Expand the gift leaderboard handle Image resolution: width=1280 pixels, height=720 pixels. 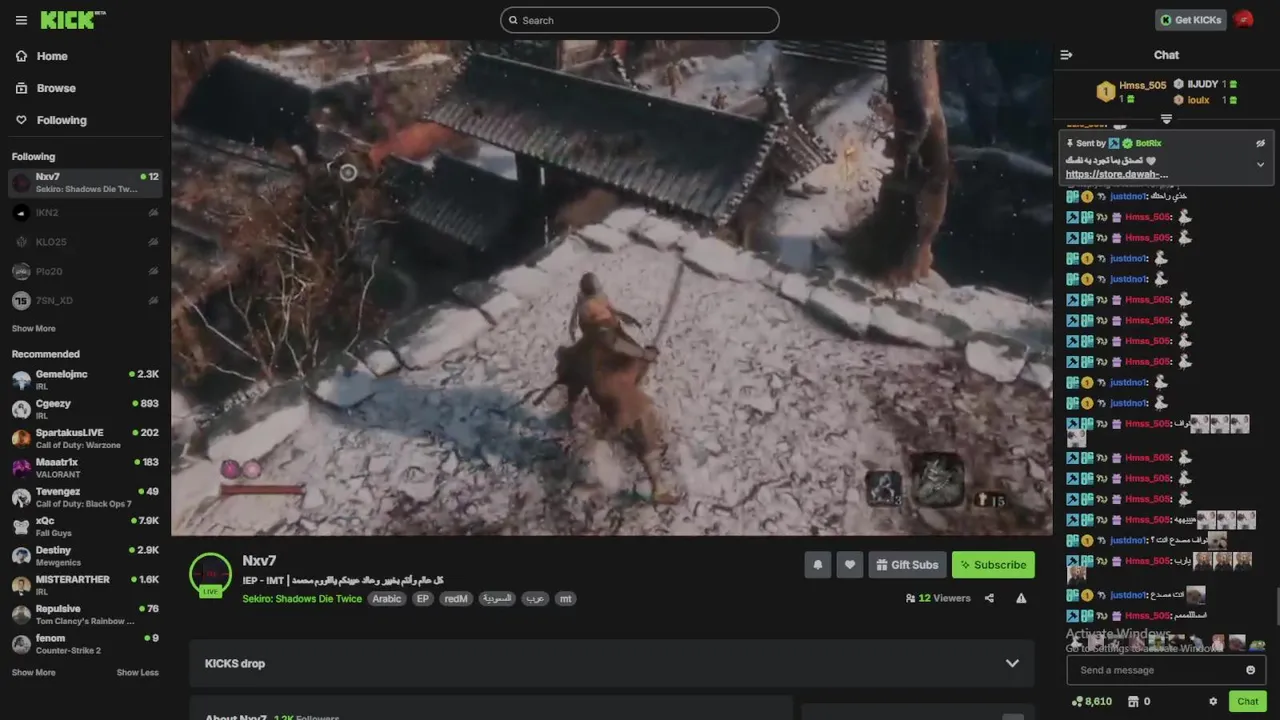coord(1166,119)
